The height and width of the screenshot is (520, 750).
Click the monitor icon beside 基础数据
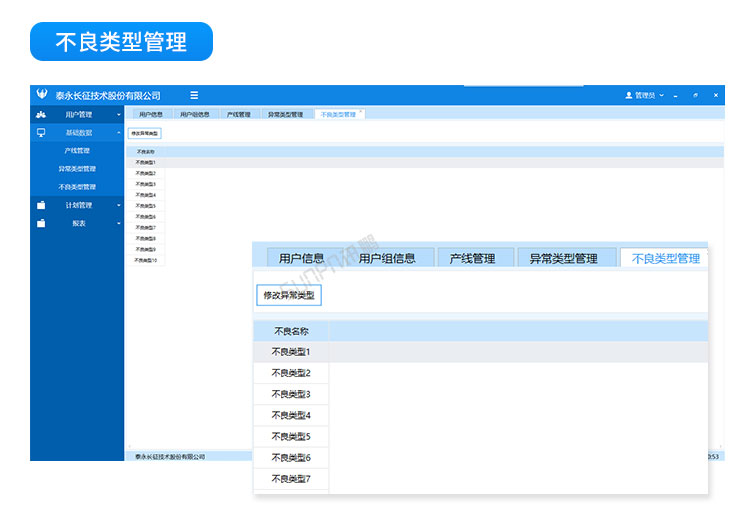(x=41, y=132)
